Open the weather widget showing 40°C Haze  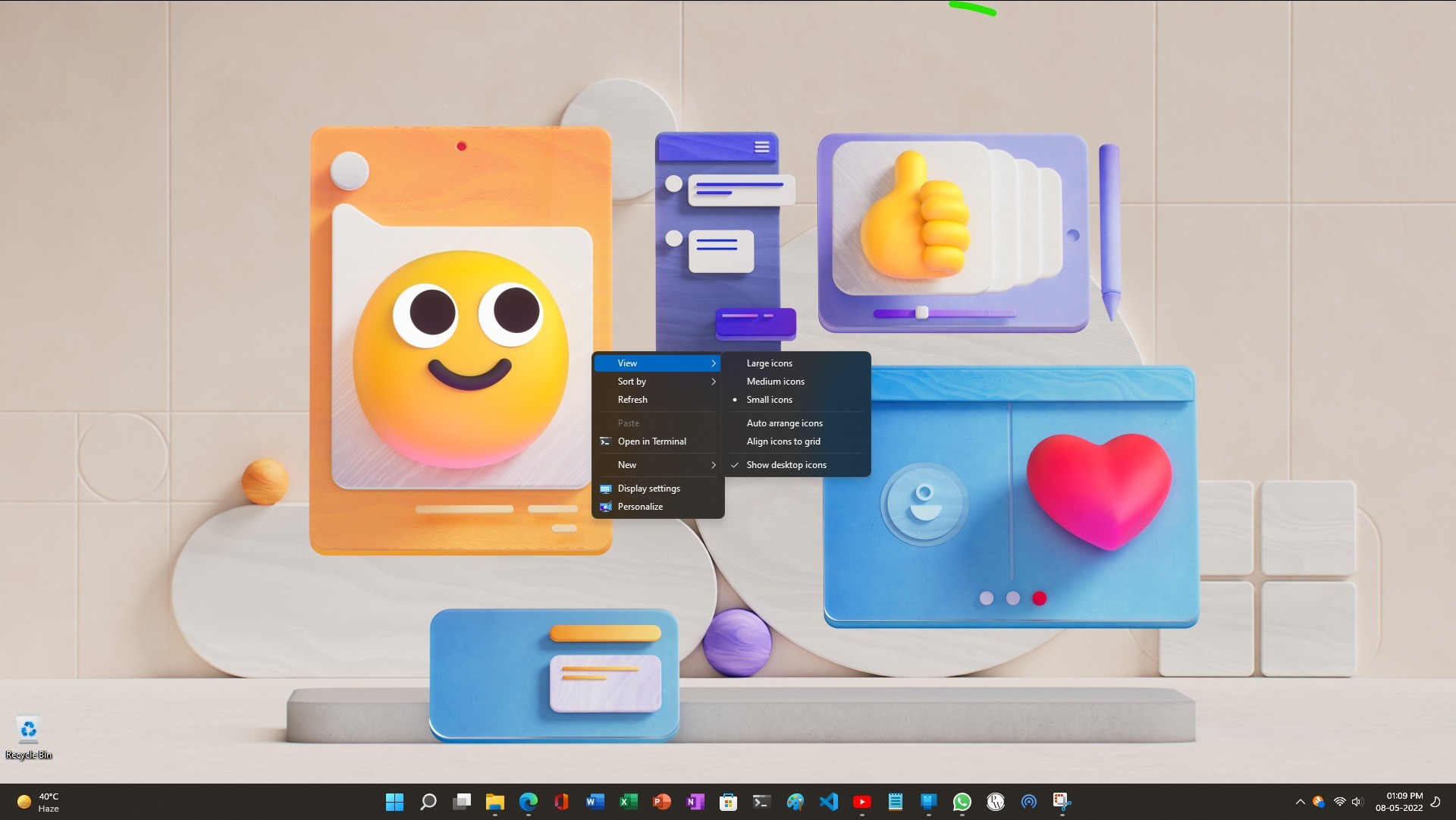tap(38, 802)
